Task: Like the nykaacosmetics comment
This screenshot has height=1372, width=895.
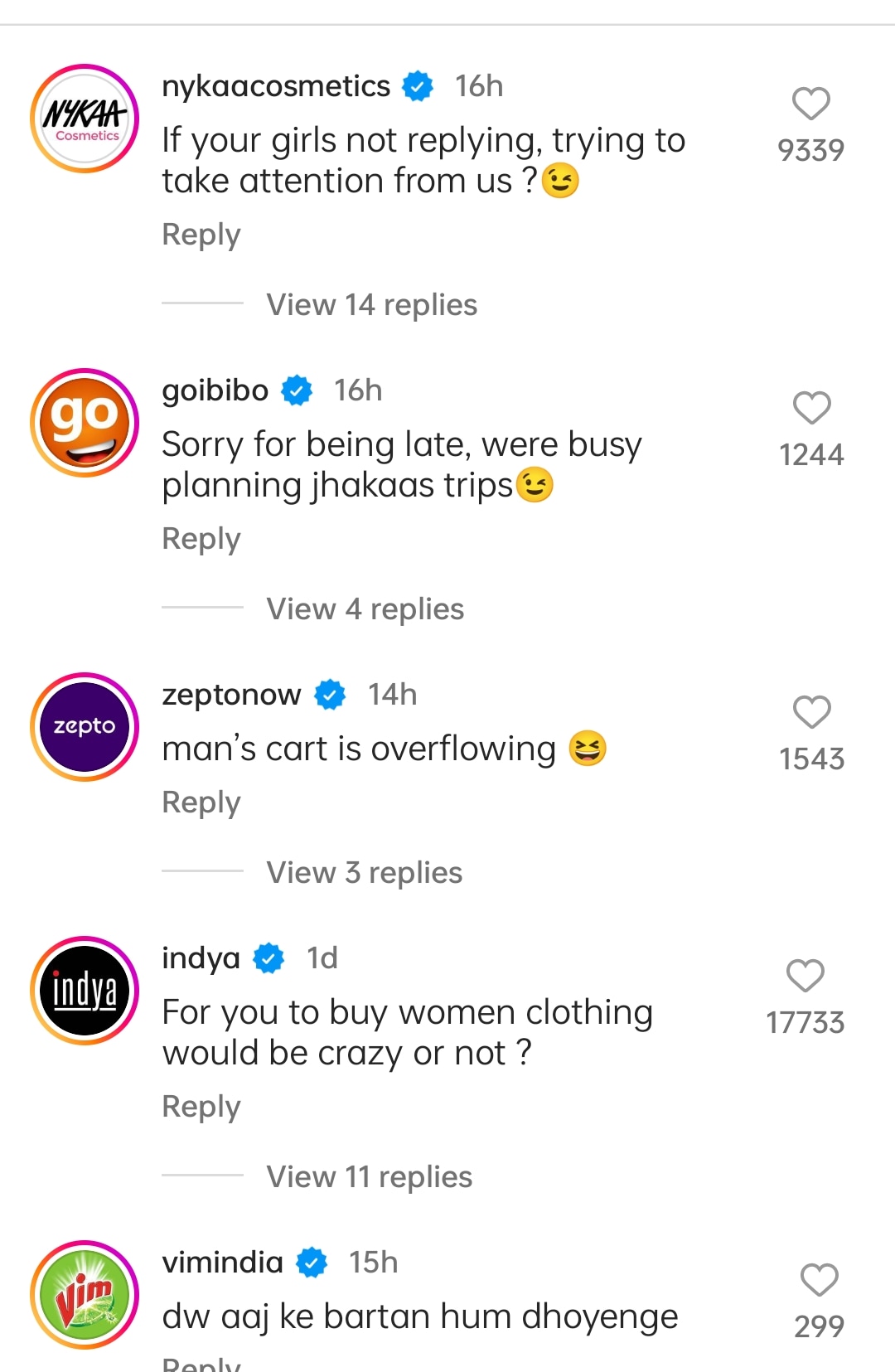Action: [810, 104]
